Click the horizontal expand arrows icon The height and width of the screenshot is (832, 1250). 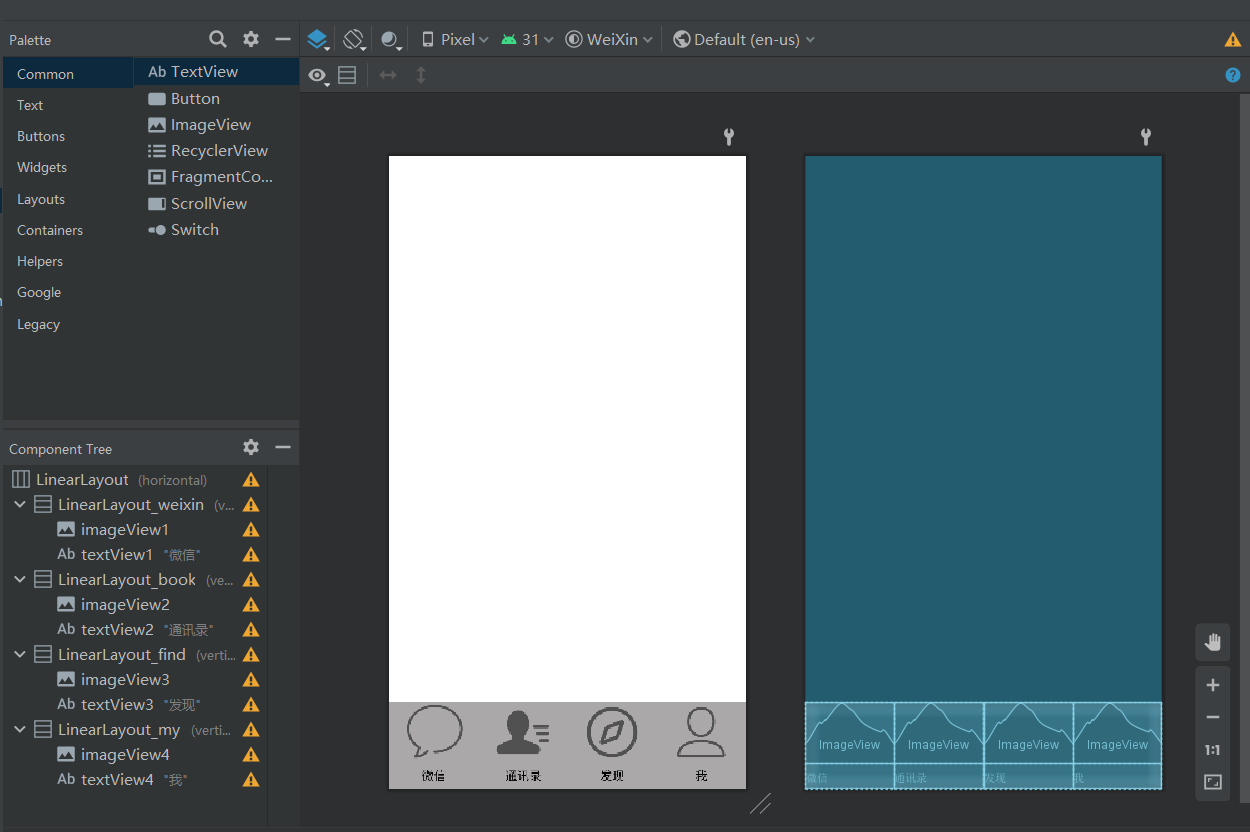click(x=388, y=75)
